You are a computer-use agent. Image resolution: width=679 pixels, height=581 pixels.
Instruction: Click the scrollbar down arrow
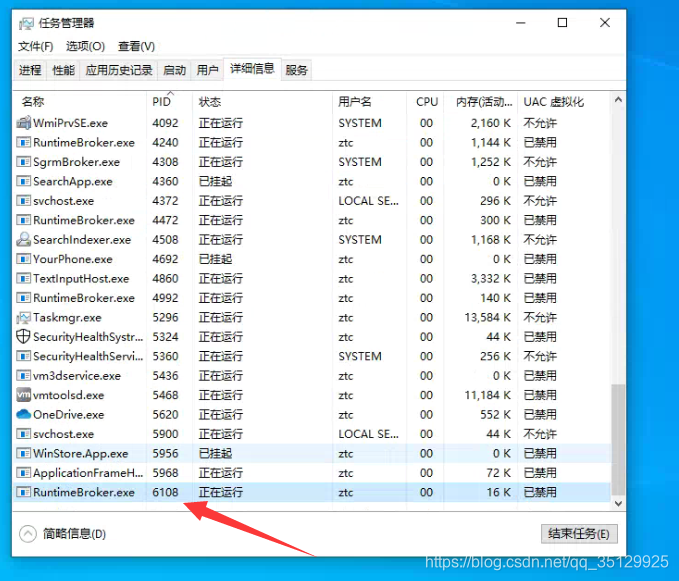(x=618, y=504)
